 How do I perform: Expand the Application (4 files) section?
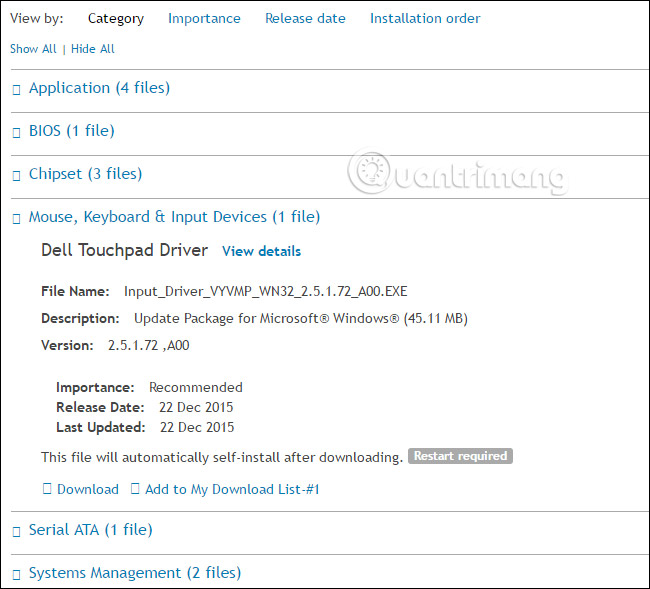[99, 88]
